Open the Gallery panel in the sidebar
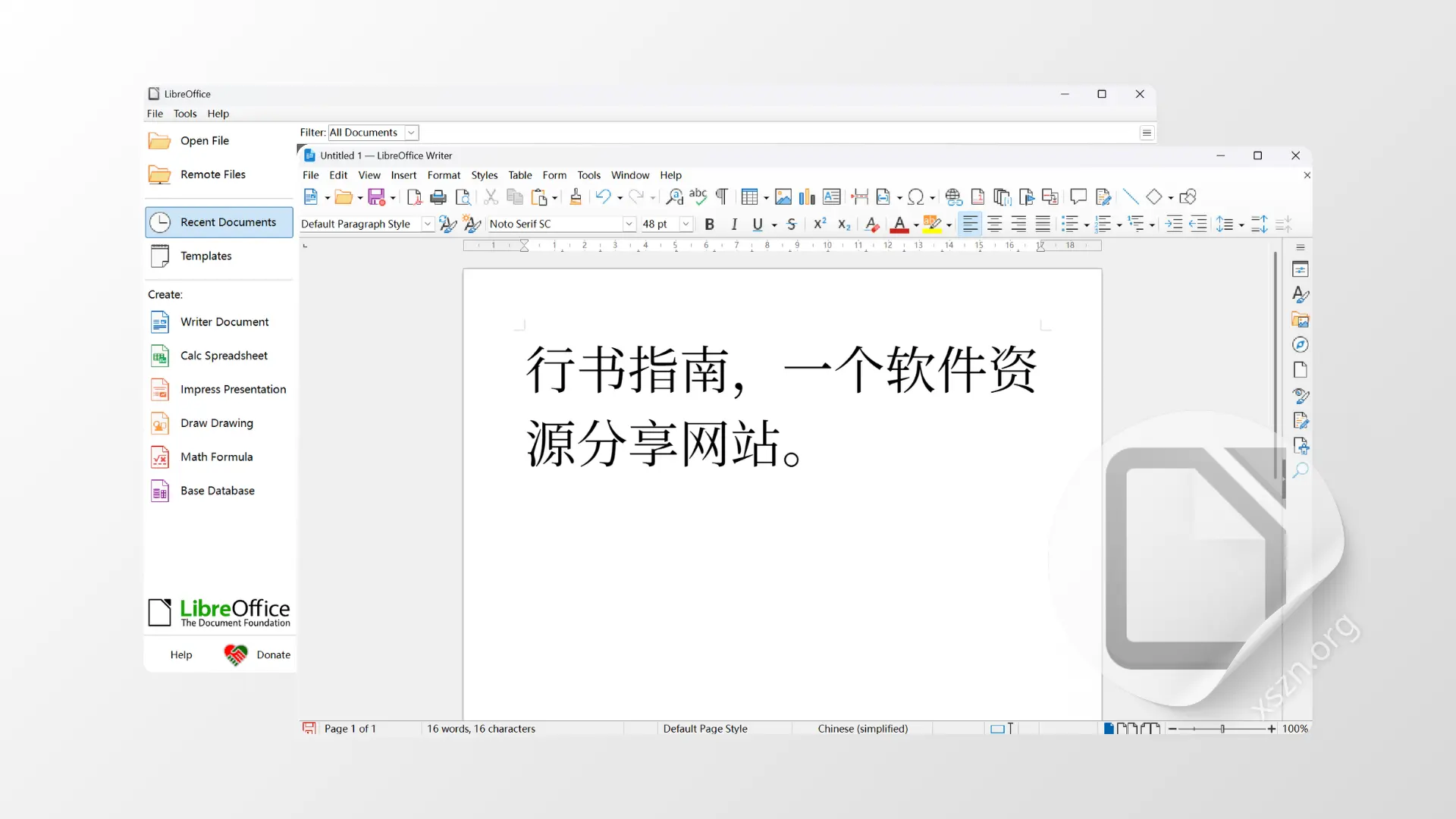 pyautogui.click(x=1301, y=319)
